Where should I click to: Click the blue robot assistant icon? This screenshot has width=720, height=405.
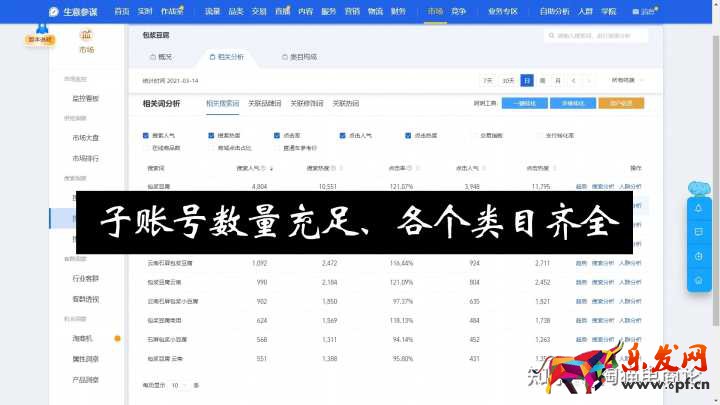pyautogui.click(x=700, y=186)
